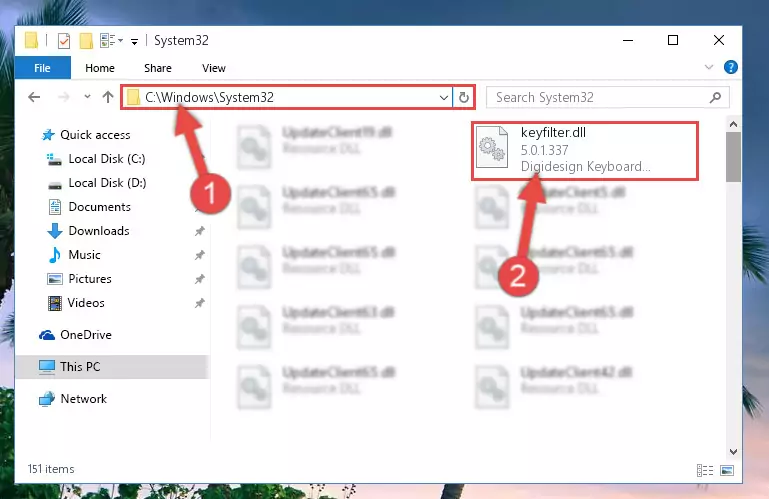The height and width of the screenshot is (499, 769).
Task: Go up one folder level
Action: 108,97
